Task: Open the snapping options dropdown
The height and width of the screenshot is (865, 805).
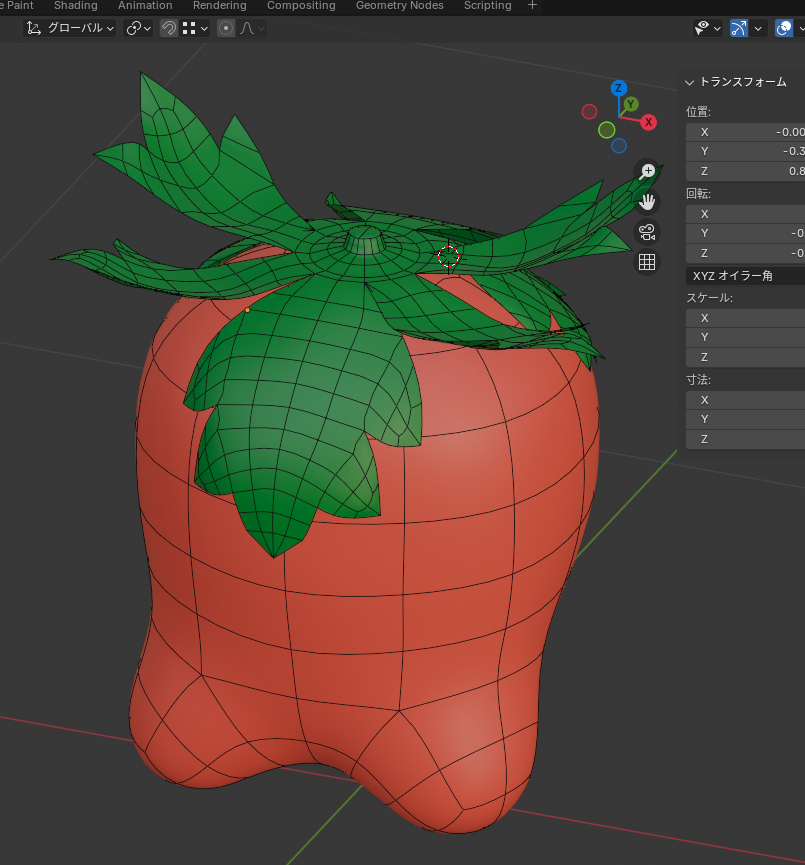Action: click(x=195, y=28)
